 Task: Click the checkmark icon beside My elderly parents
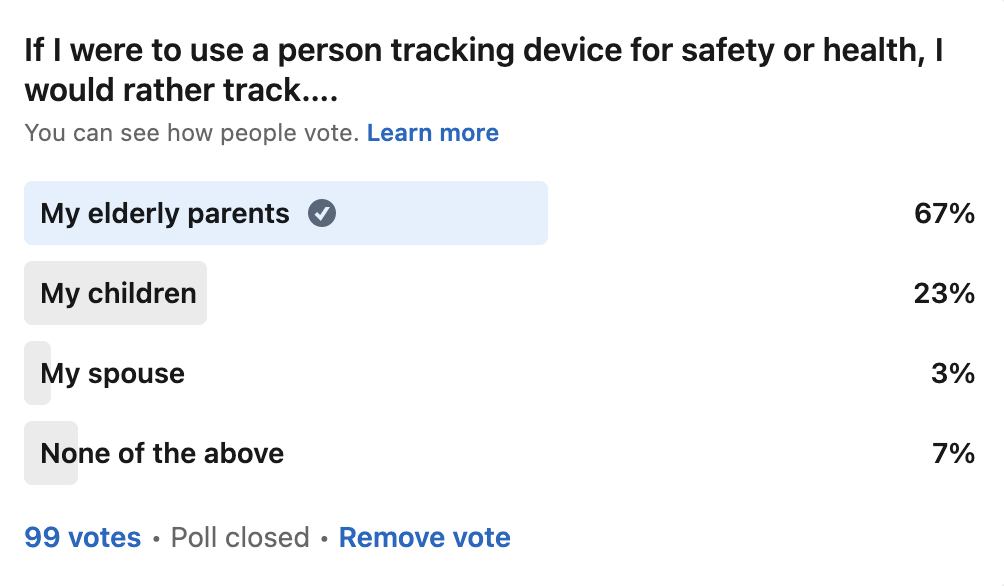(x=322, y=213)
